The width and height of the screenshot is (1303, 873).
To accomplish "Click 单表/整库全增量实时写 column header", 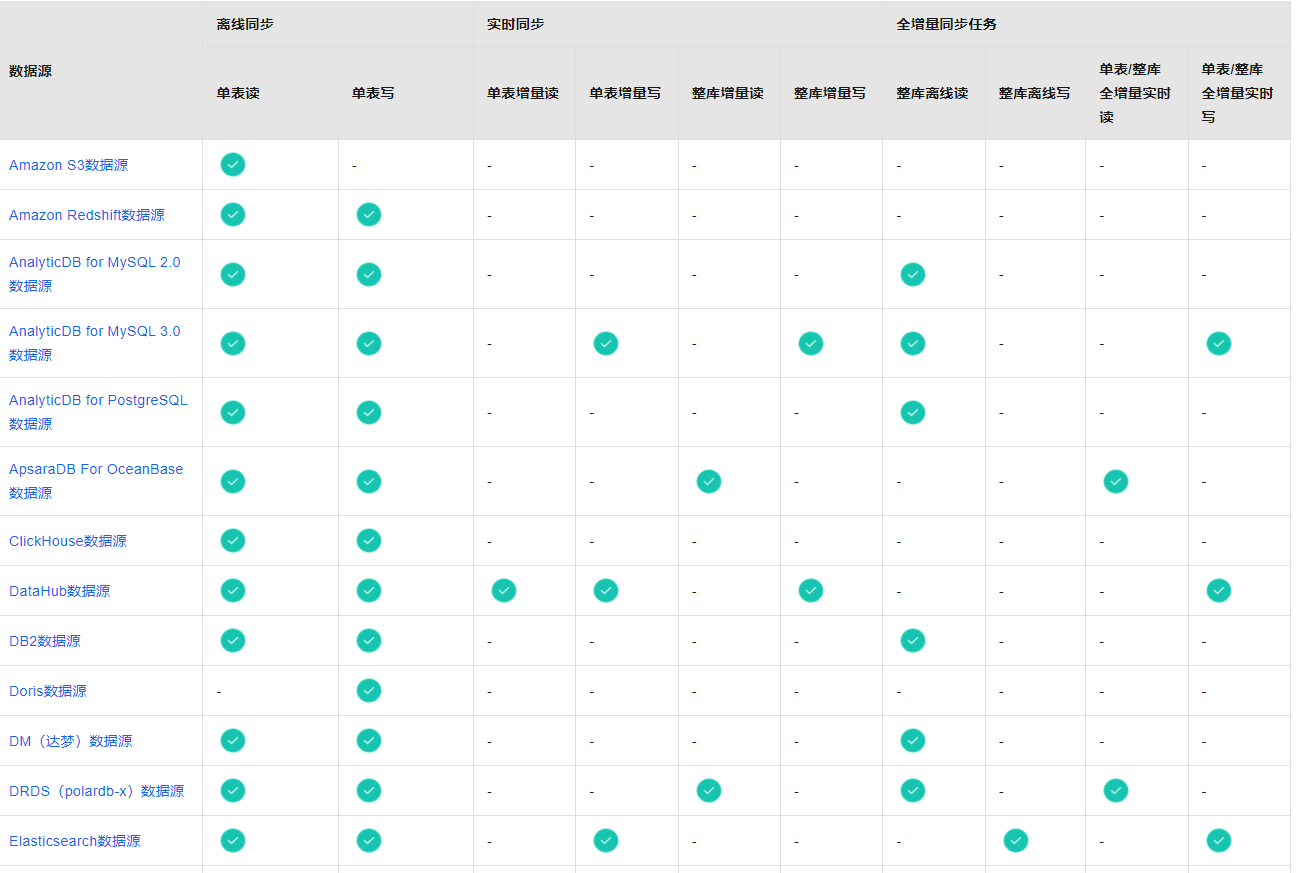I will [x=1238, y=93].
